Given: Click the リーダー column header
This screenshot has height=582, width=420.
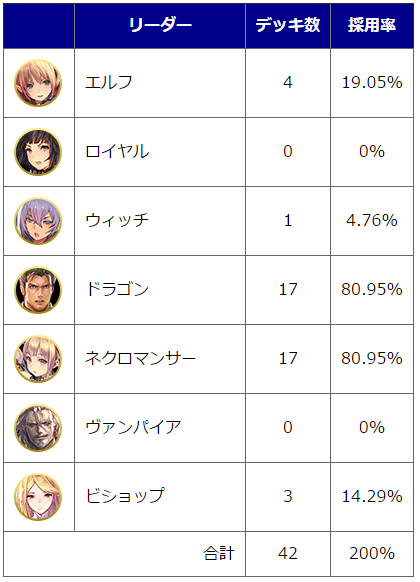Looking at the screenshot, I should tap(160, 26).
